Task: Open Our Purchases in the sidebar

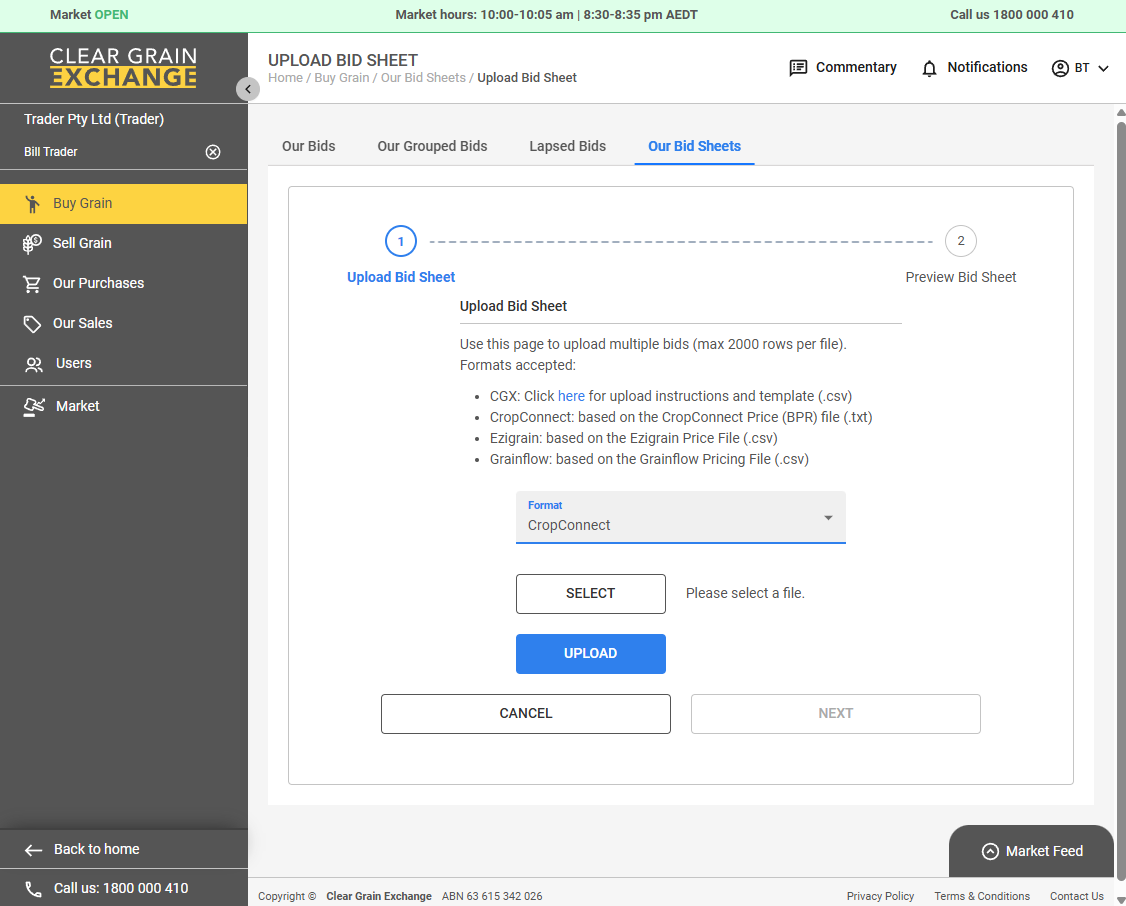Action: (124, 284)
